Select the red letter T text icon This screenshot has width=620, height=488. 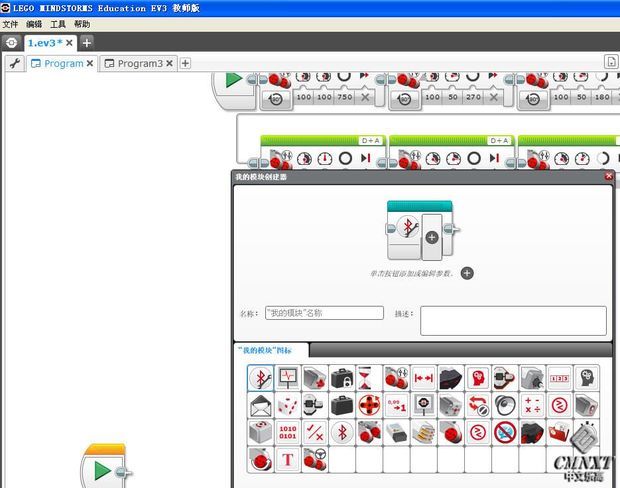[287, 459]
